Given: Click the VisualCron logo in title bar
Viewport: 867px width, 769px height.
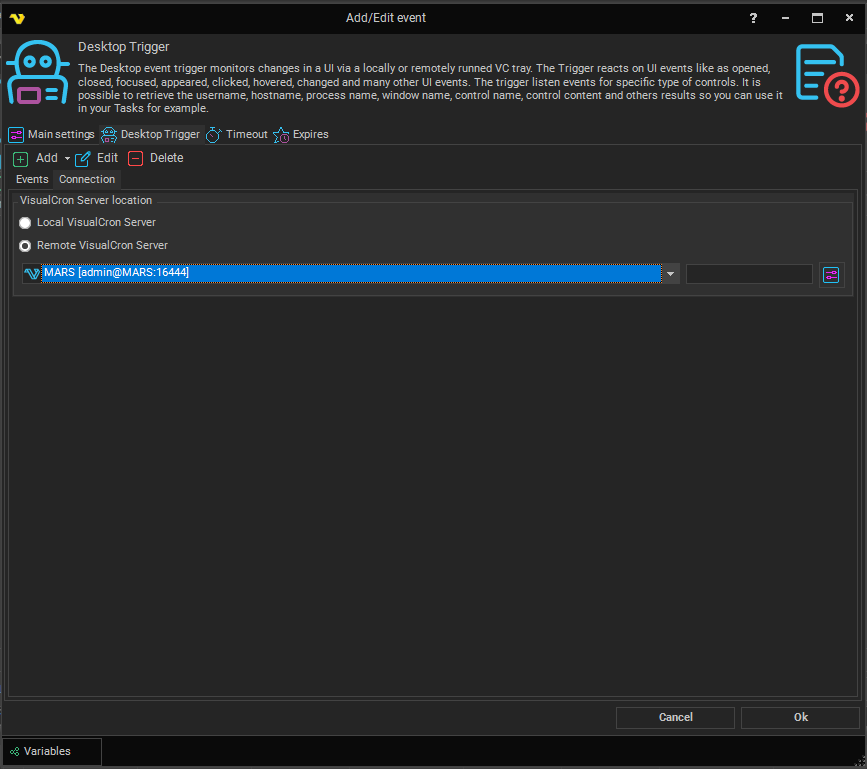Looking at the screenshot, I should [x=17, y=18].
